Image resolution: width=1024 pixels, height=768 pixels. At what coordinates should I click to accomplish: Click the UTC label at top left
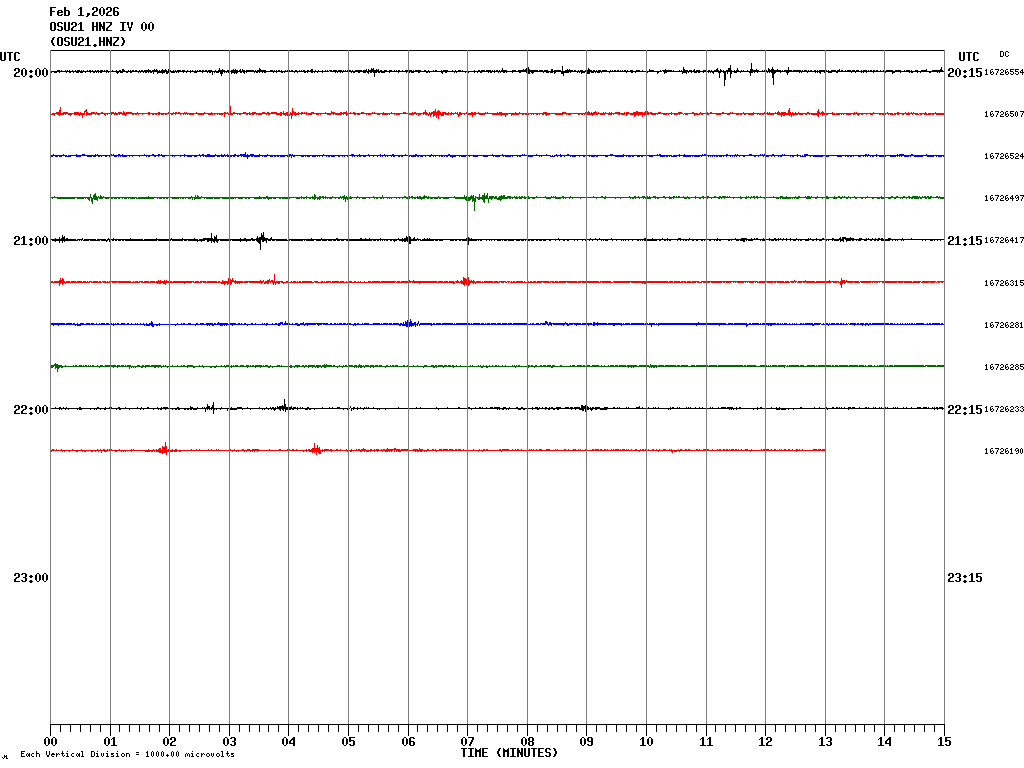coord(10,57)
